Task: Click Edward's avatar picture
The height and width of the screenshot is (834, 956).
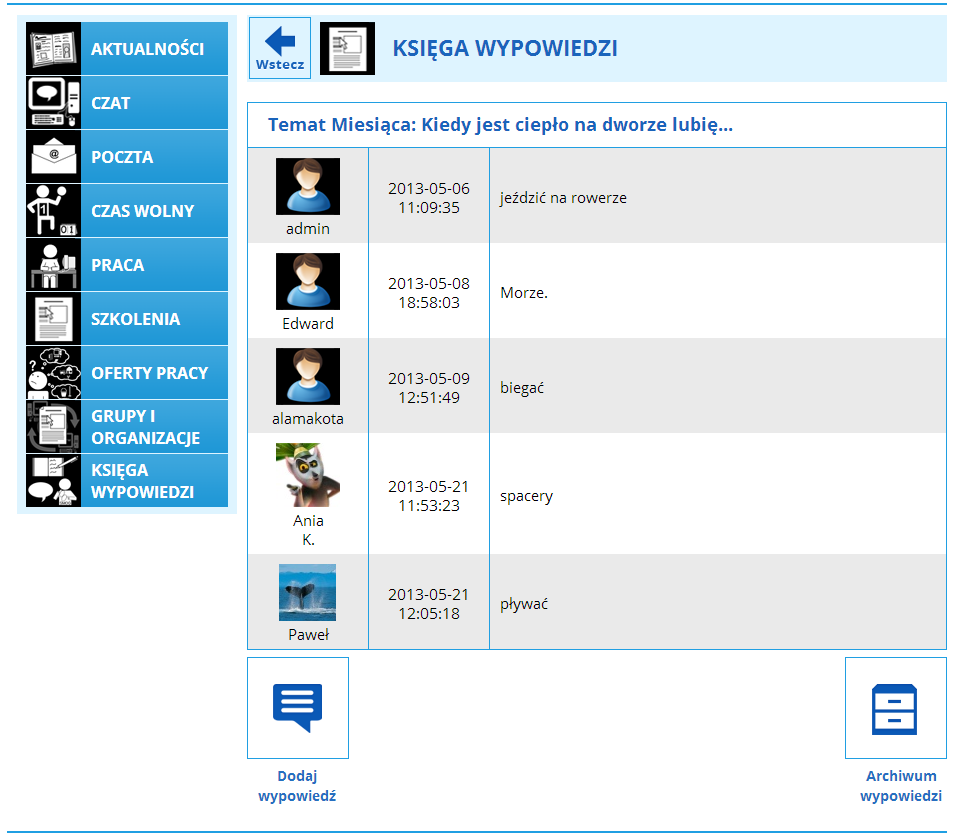Action: pos(308,282)
